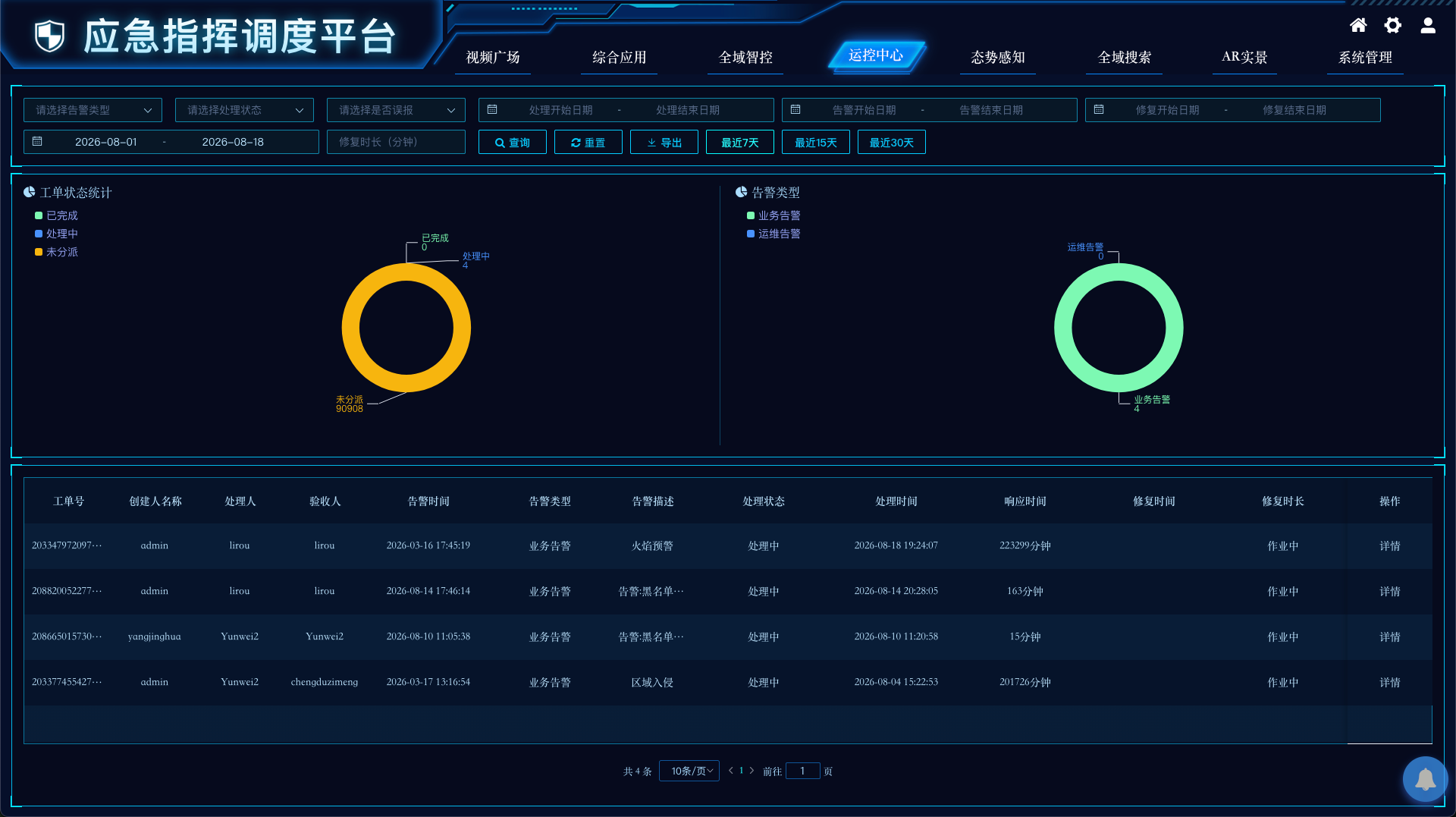Click pie icon beside 告警类型 title
This screenshot has width=1456, height=817.
[742, 192]
